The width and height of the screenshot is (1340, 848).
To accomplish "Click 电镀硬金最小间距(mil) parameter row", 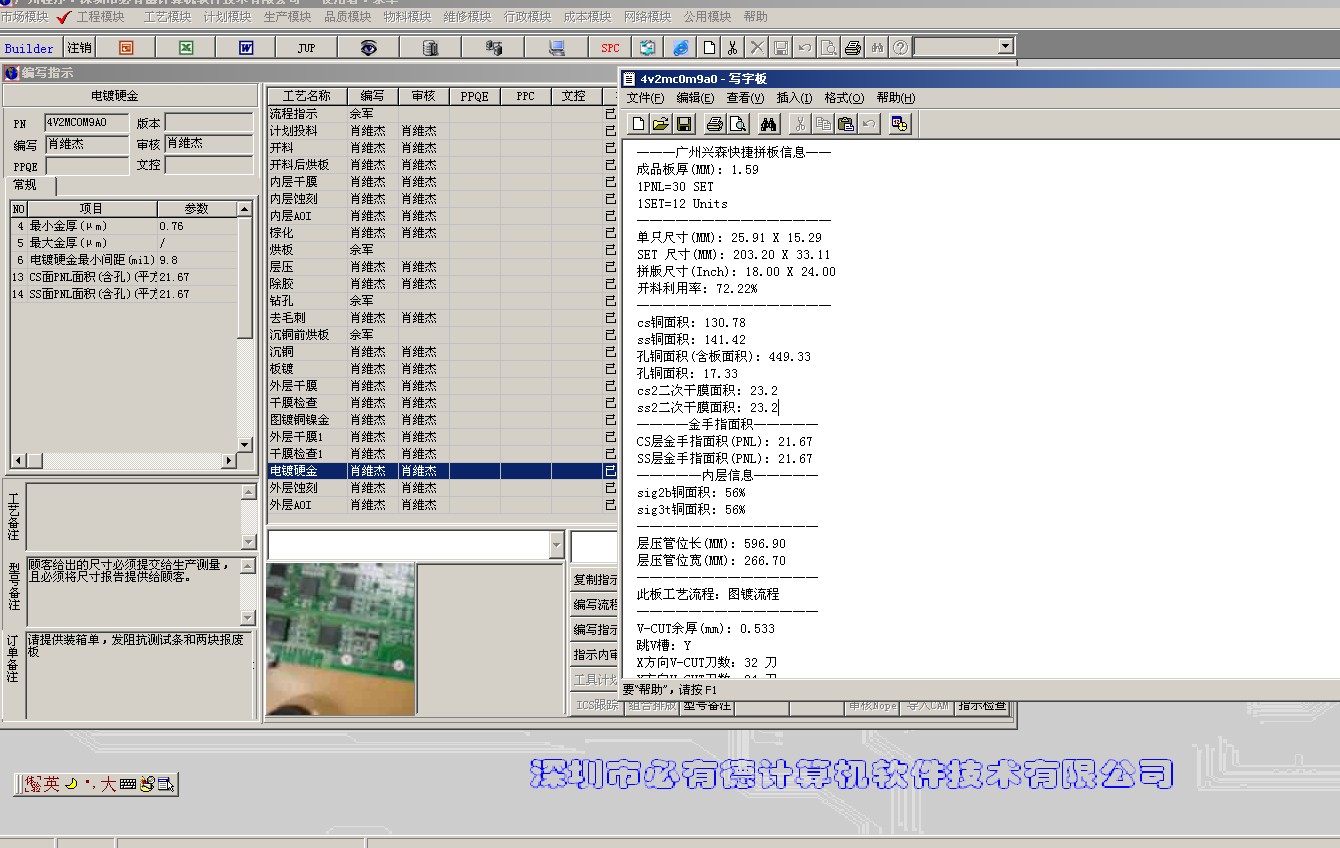I will (123, 260).
